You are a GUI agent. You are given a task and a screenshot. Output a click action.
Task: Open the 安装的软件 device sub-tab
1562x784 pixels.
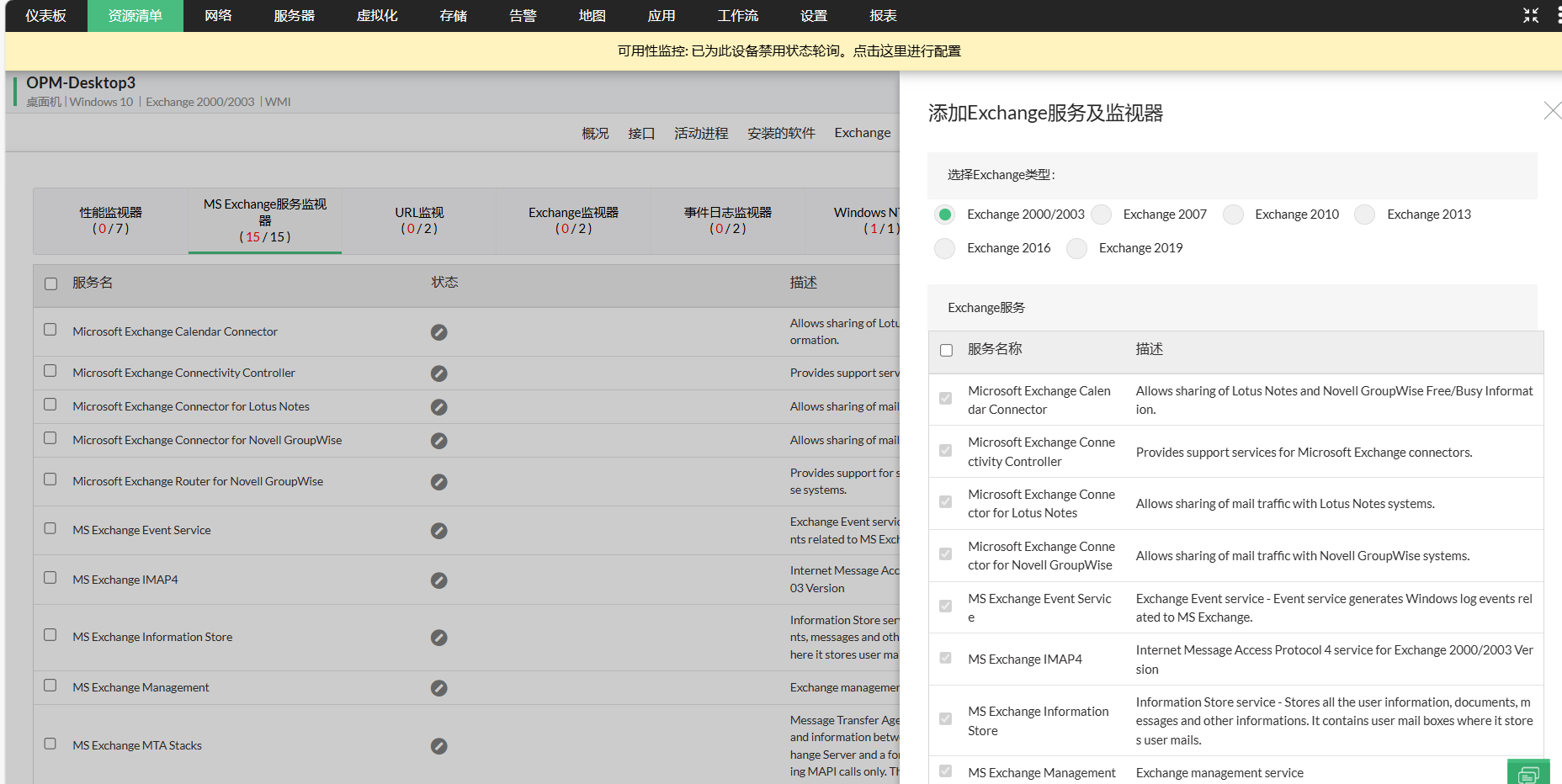pyautogui.click(x=781, y=133)
